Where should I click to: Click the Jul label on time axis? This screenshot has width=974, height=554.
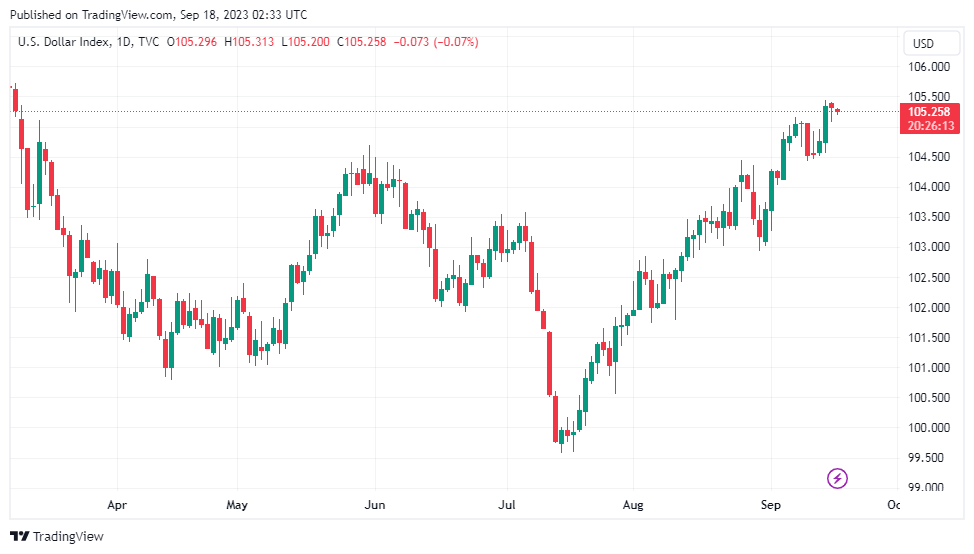click(508, 505)
